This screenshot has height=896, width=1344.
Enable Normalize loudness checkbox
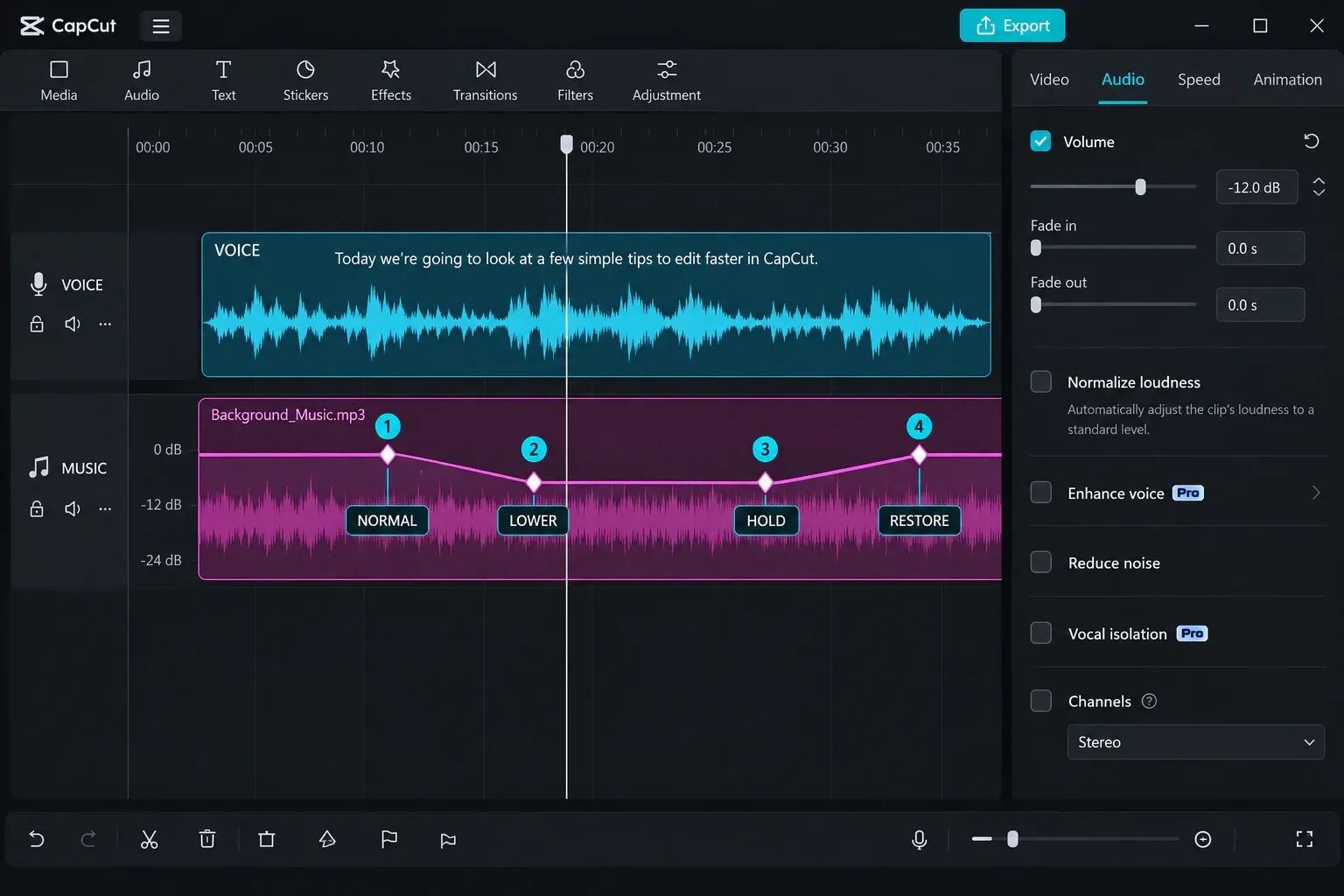point(1040,381)
